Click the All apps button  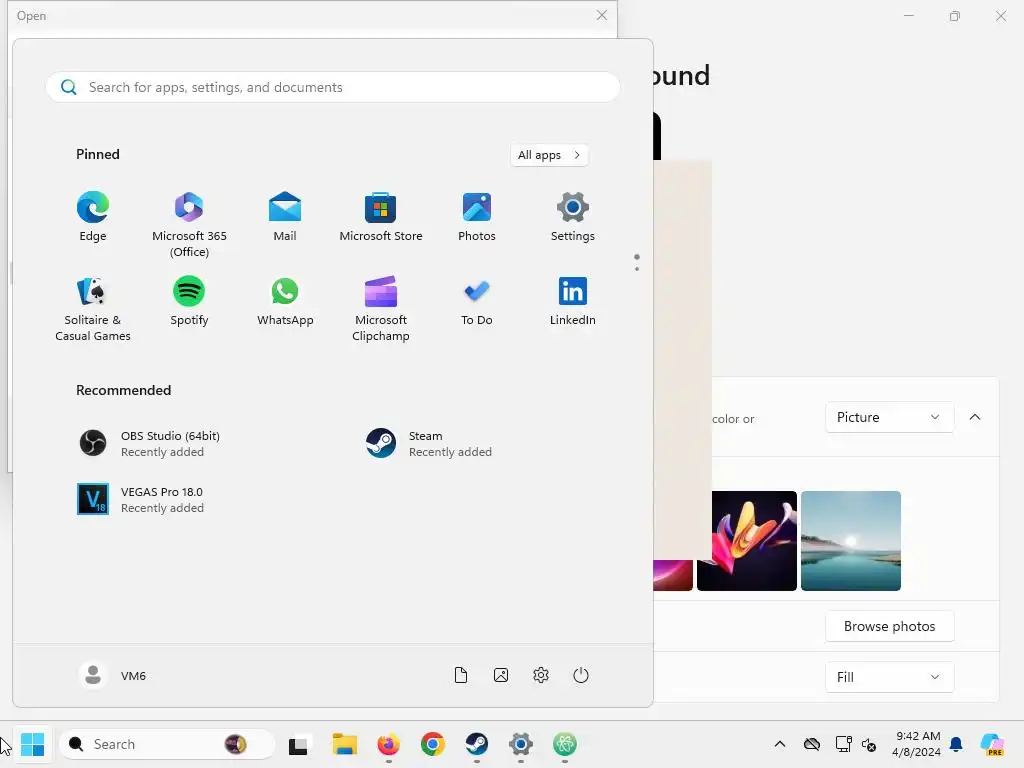pyautogui.click(x=549, y=155)
